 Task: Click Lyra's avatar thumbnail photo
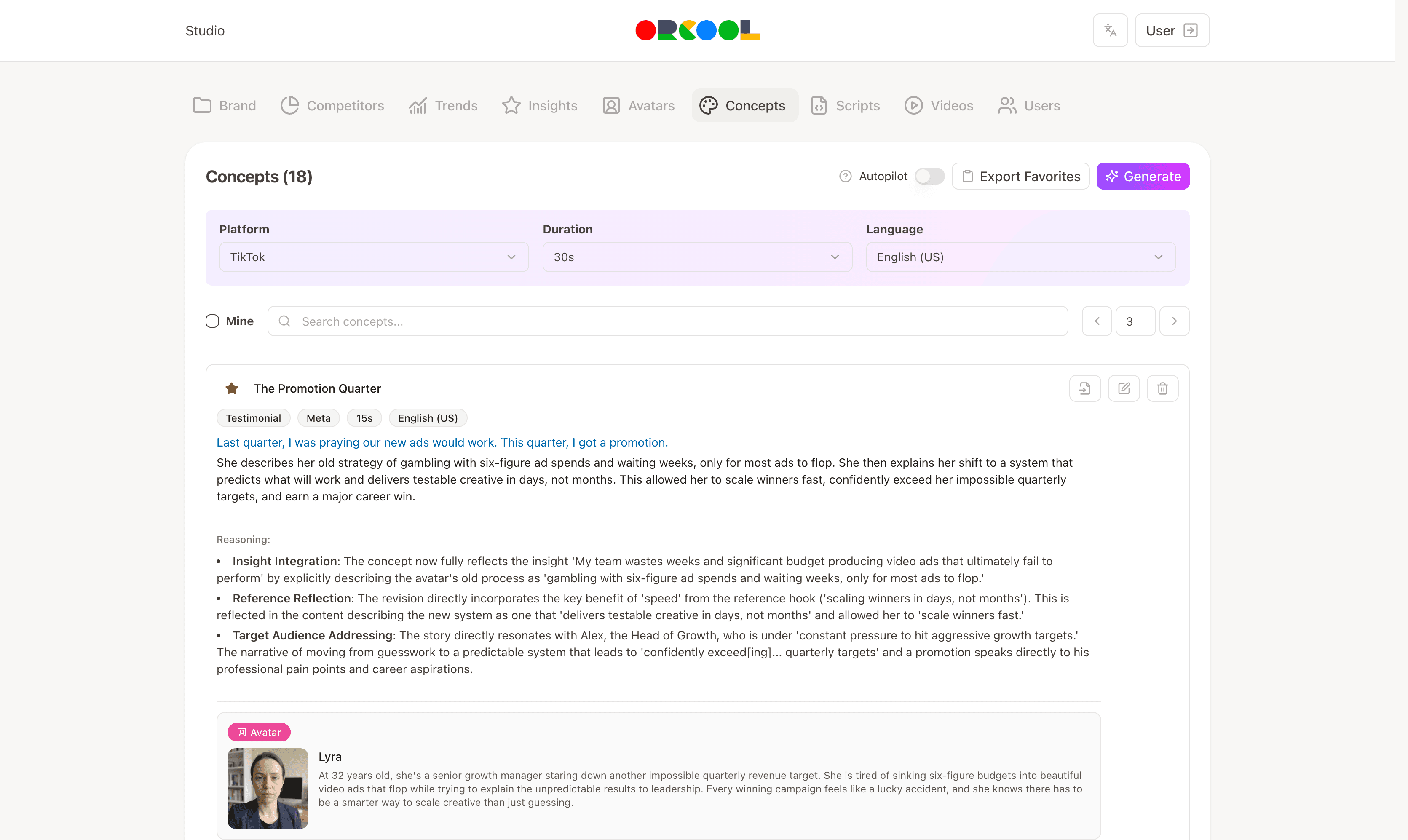coord(268,788)
